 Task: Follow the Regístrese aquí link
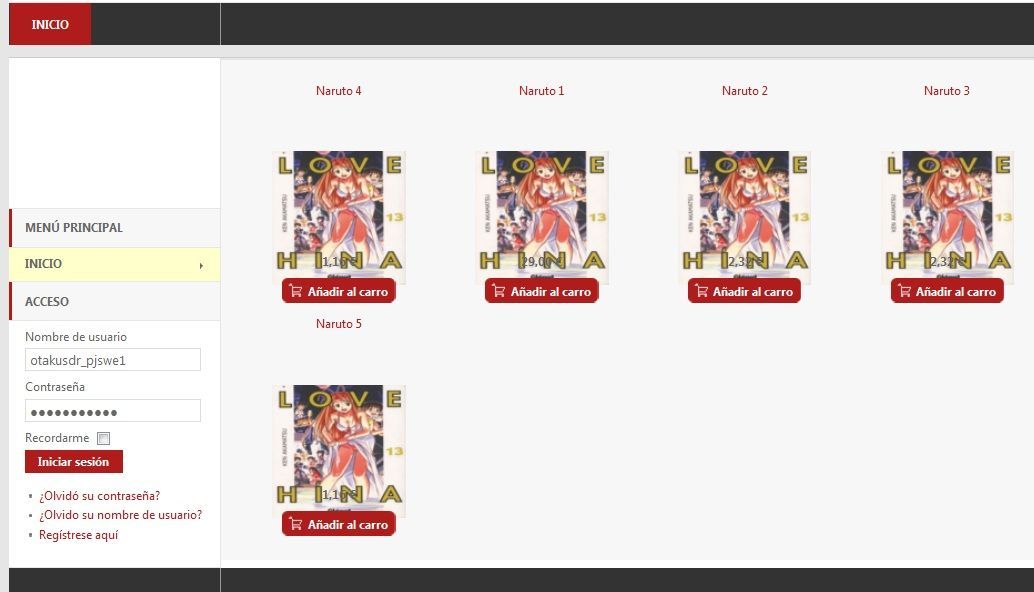(78, 535)
